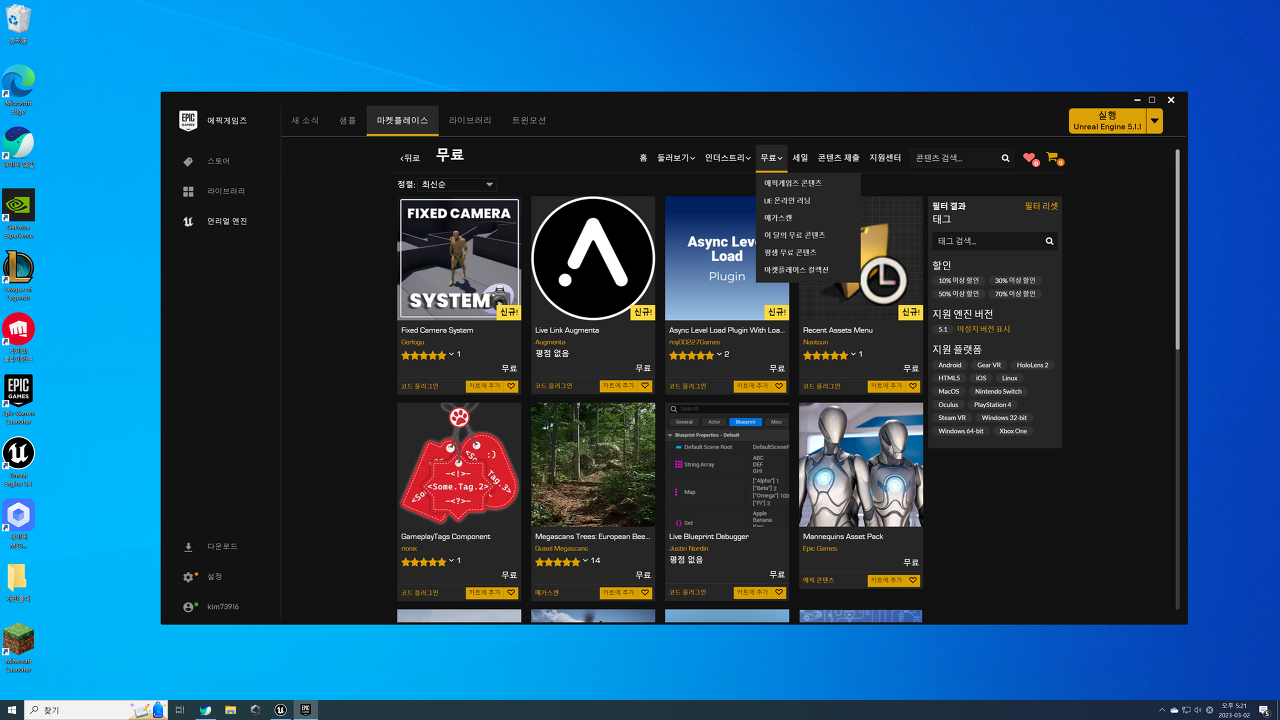
Task: Add Live Link Augmenta to wishlist heart
Action: pos(645,385)
